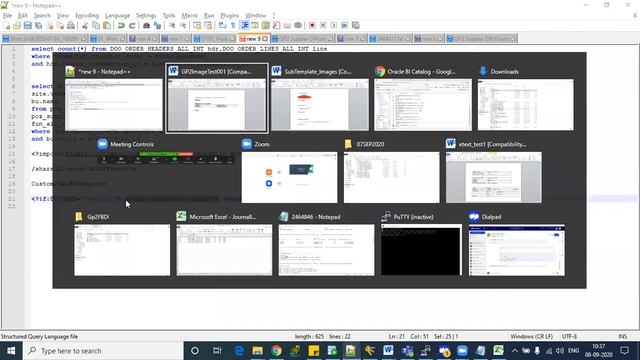Save the current document via toolbar
This screenshot has height=360, width=640.
pos(27,26)
